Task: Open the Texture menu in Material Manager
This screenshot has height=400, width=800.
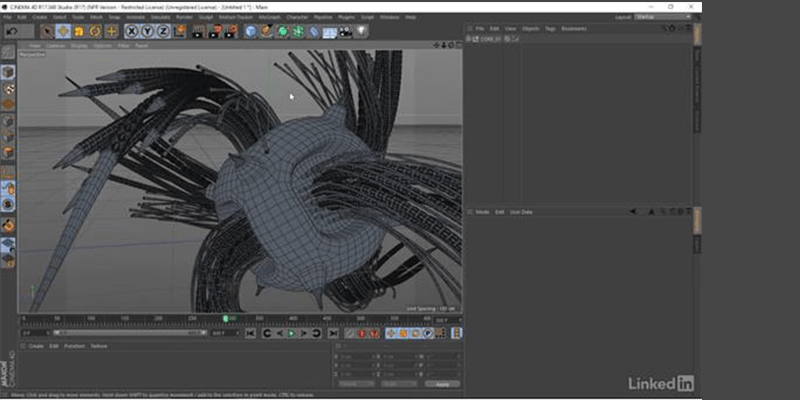Action: [x=99, y=346]
